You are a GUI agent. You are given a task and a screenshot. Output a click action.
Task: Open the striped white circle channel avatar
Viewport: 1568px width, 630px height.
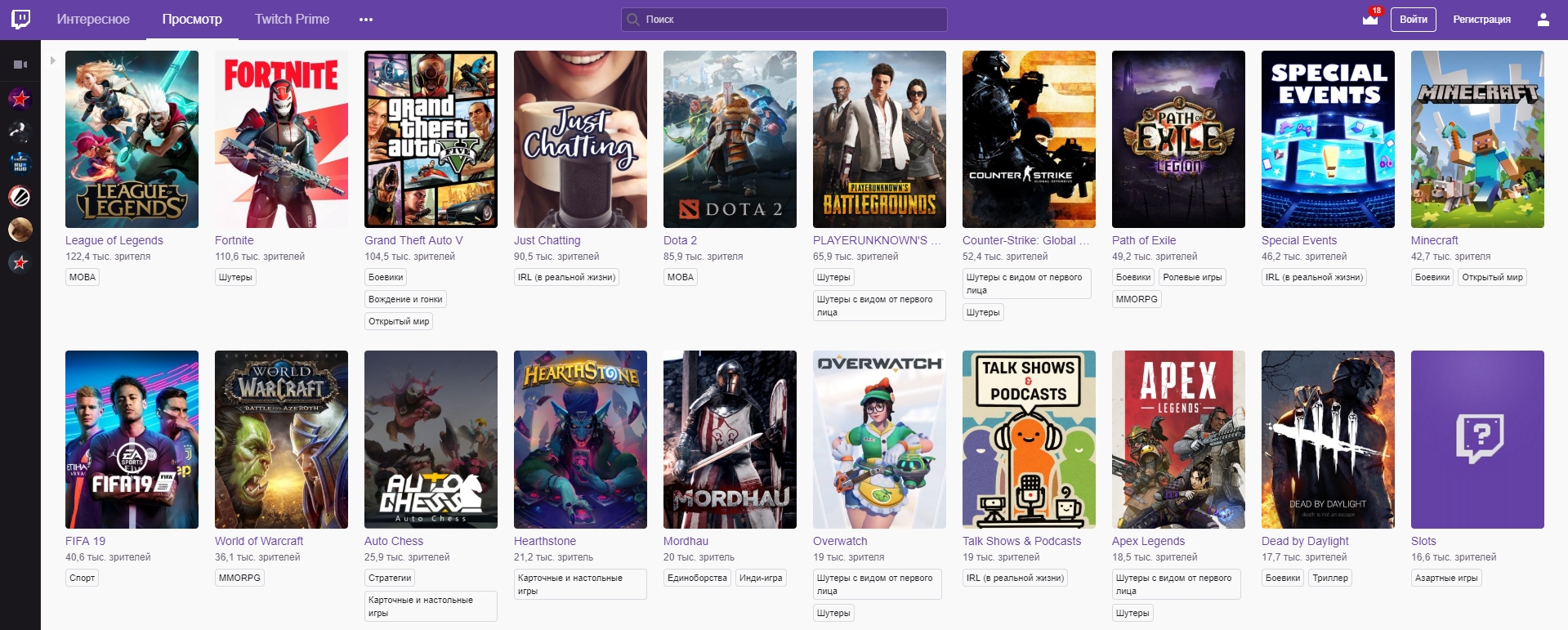click(x=20, y=197)
